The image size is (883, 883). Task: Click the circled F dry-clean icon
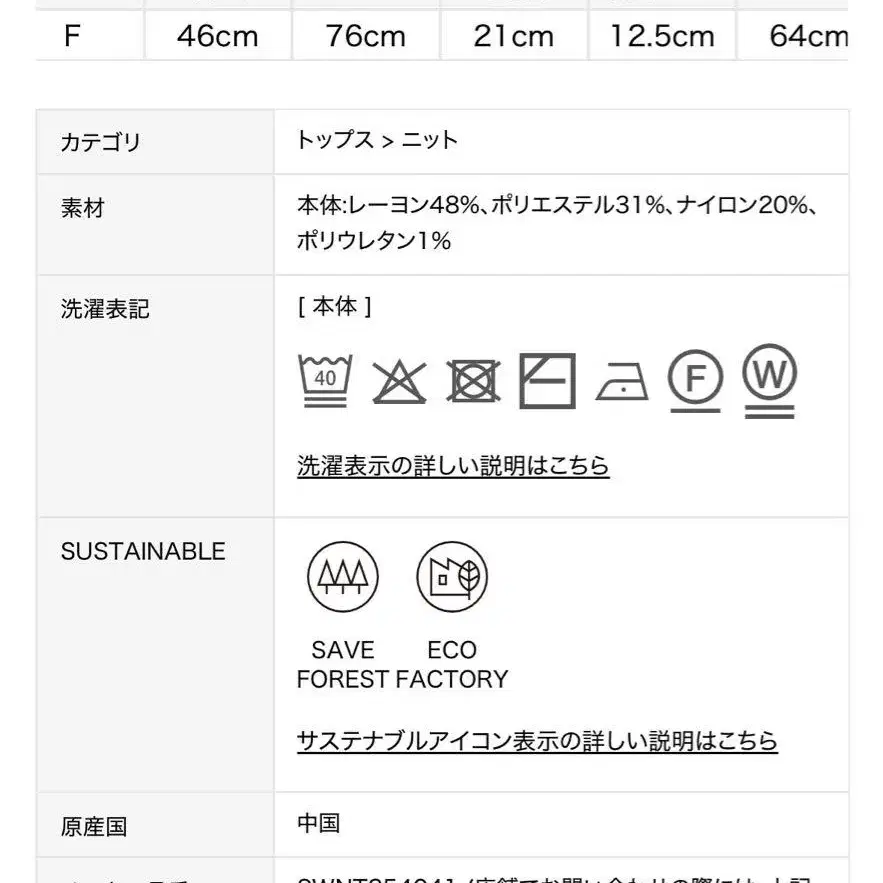pyautogui.click(x=695, y=381)
